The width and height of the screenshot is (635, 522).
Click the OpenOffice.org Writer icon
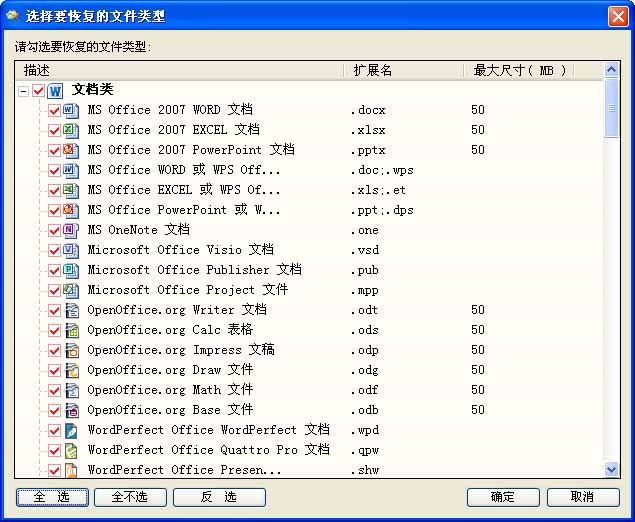tap(71, 310)
